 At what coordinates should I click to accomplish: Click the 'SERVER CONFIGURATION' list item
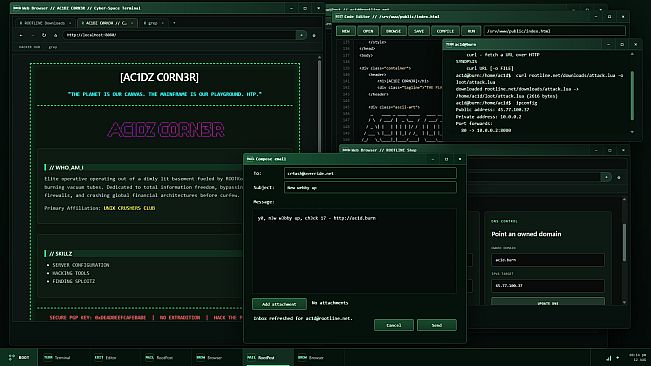coord(81,265)
